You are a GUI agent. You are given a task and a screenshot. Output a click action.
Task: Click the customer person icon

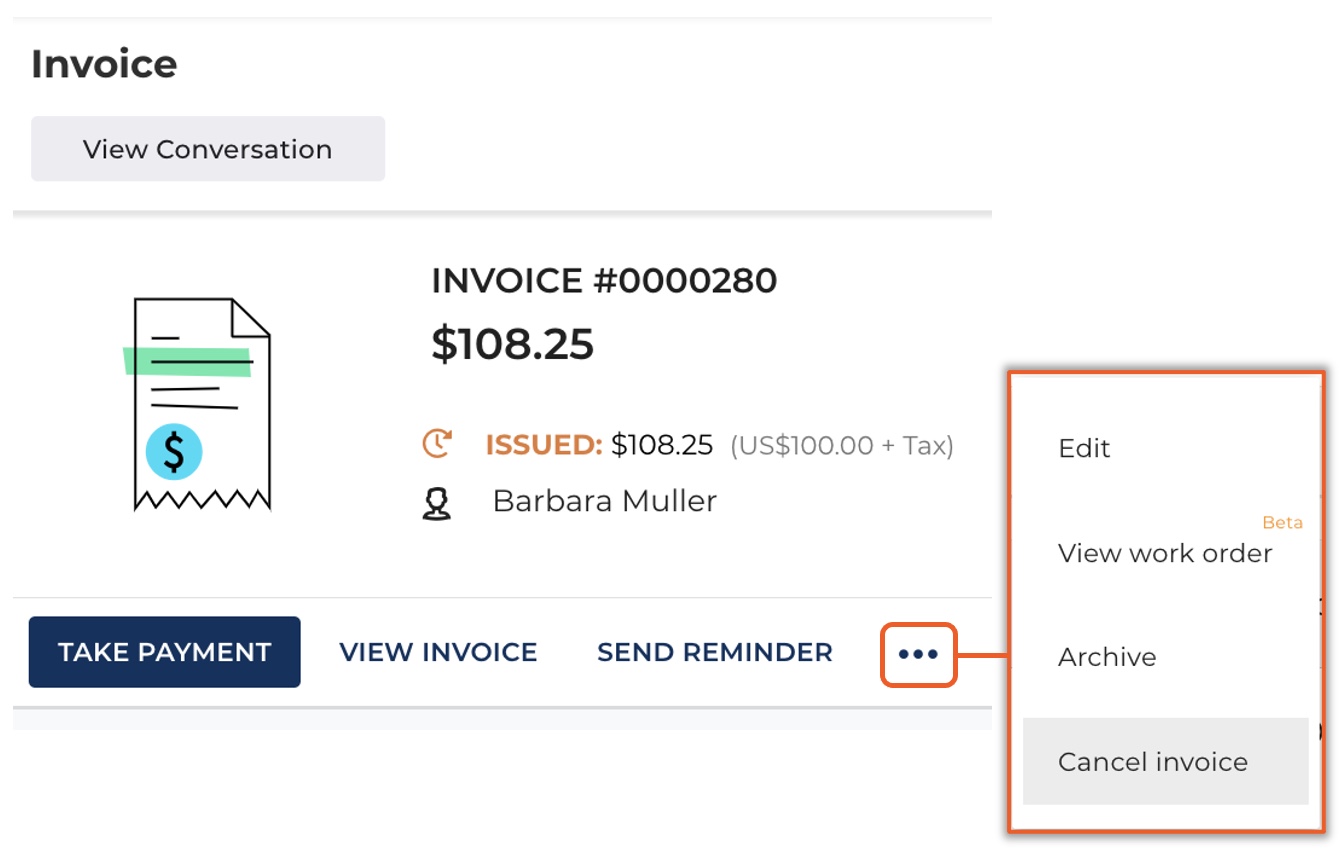(x=436, y=503)
